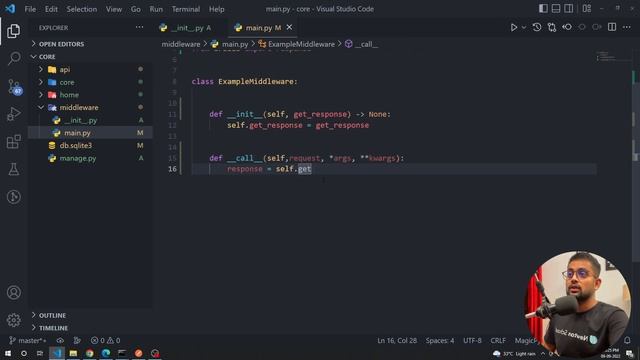The image size is (640, 360).
Task: Click the master branch status item
Action: (28, 340)
